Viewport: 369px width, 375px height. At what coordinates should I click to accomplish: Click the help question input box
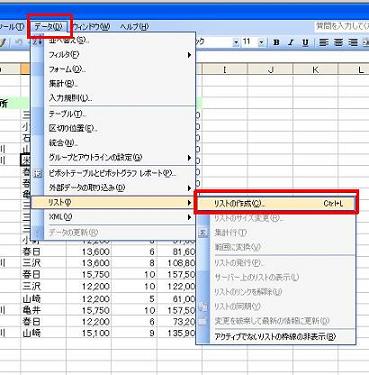click(x=341, y=27)
